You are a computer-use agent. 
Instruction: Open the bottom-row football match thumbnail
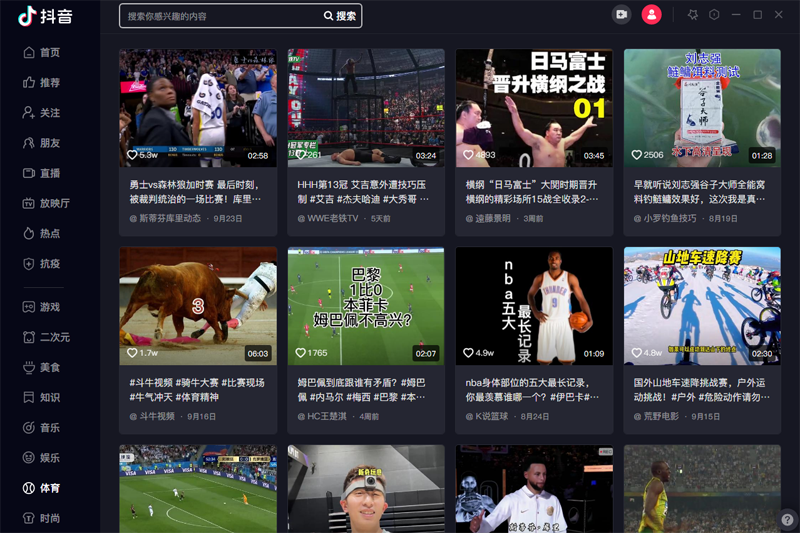(x=198, y=489)
